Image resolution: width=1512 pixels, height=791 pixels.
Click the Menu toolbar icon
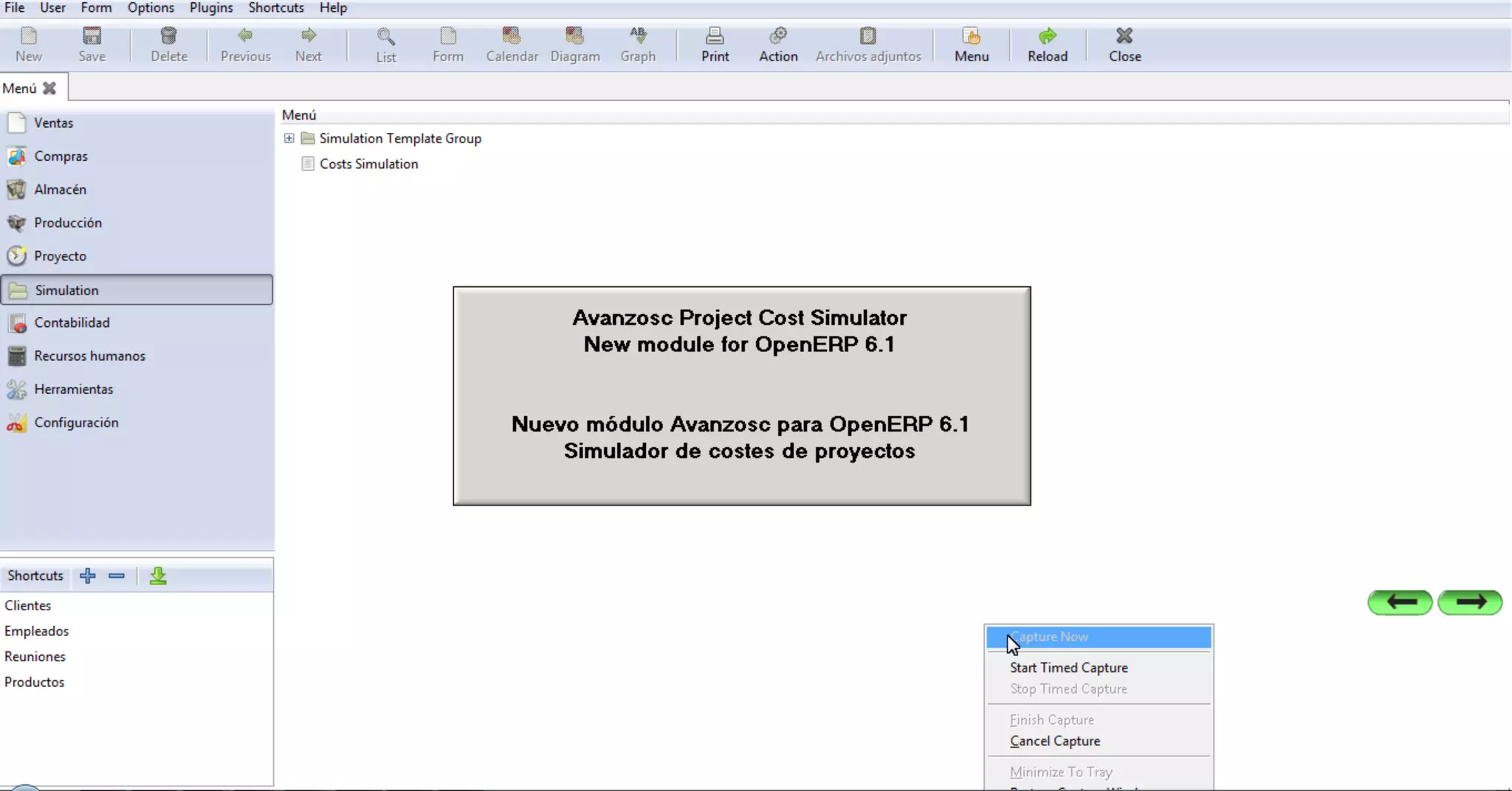[x=972, y=44]
